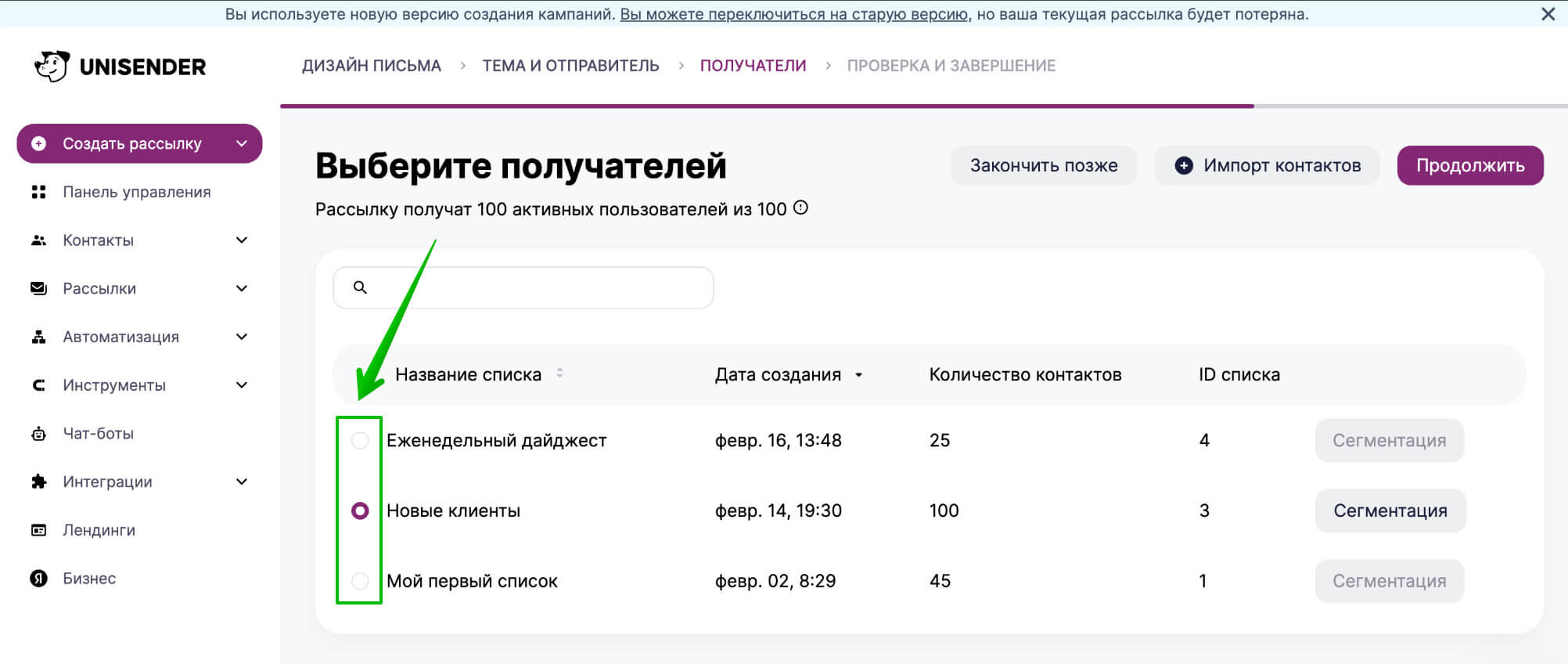Close the top notification banner
Viewport: 1568px width, 664px height.
[1548, 14]
